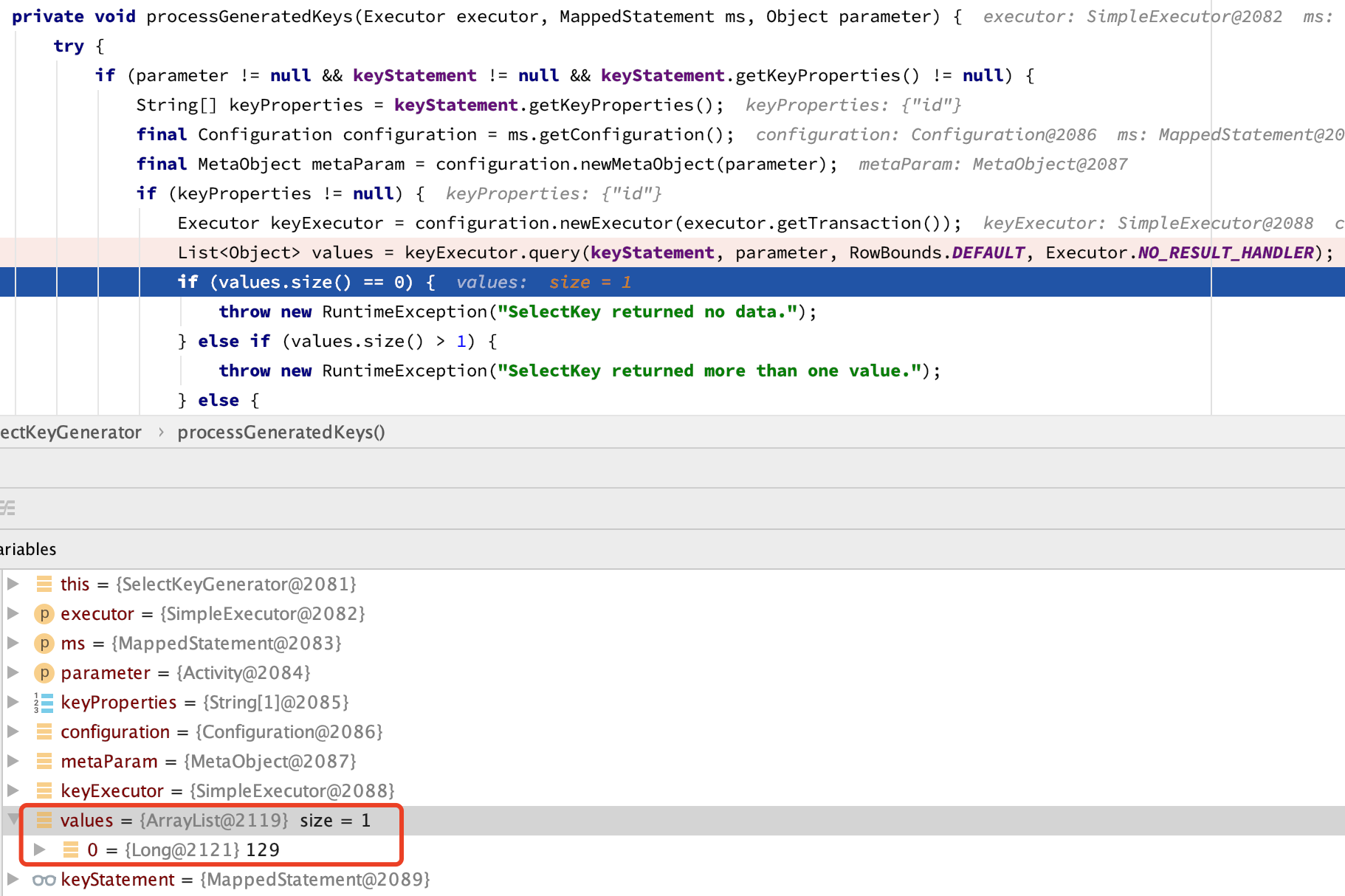Select '0 = {Long@2121} 129' row
This screenshot has width=1345, height=896.
pyautogui.click(x=672, y=850)
